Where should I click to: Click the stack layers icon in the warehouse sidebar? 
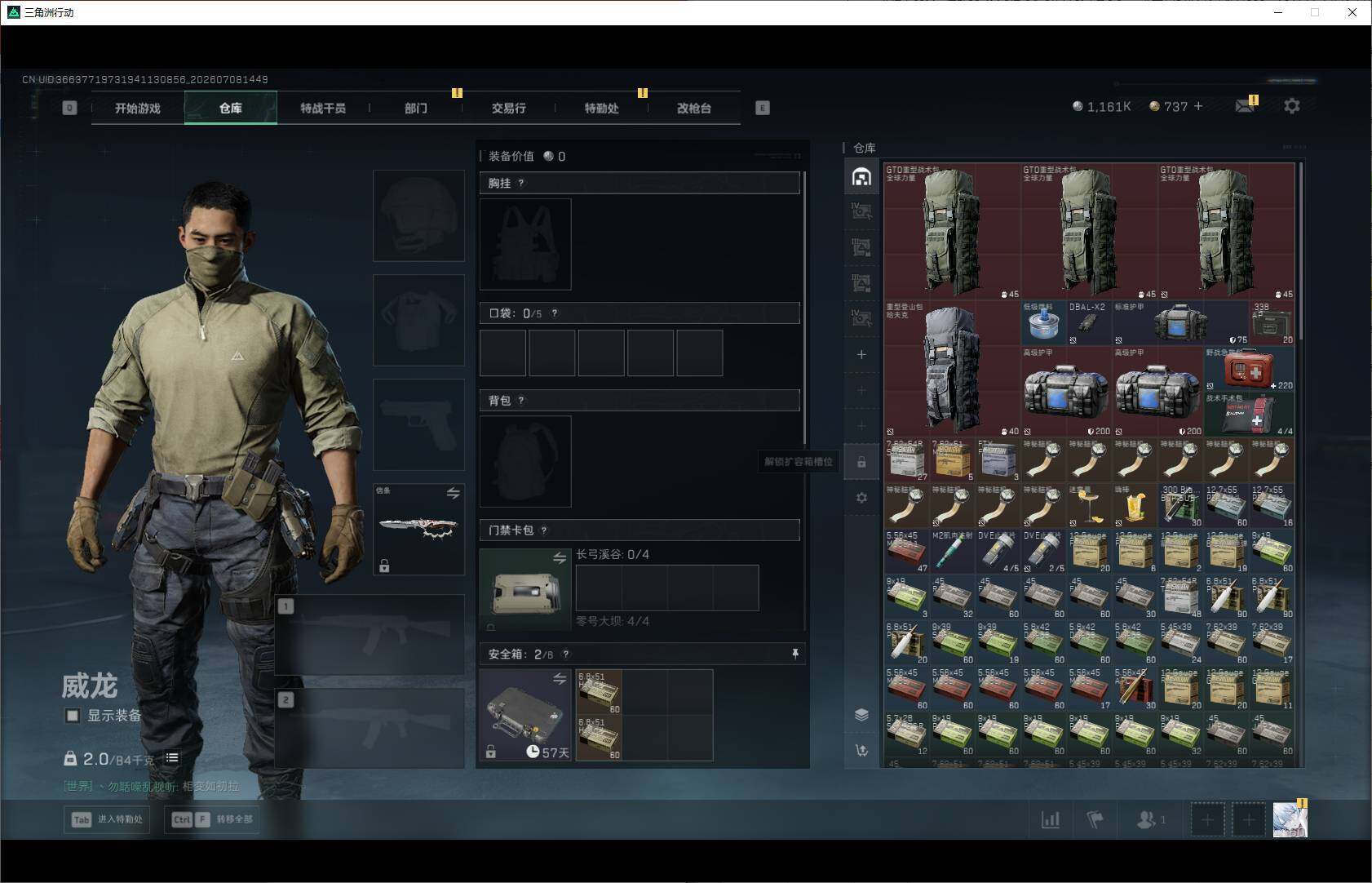[861, 715]
